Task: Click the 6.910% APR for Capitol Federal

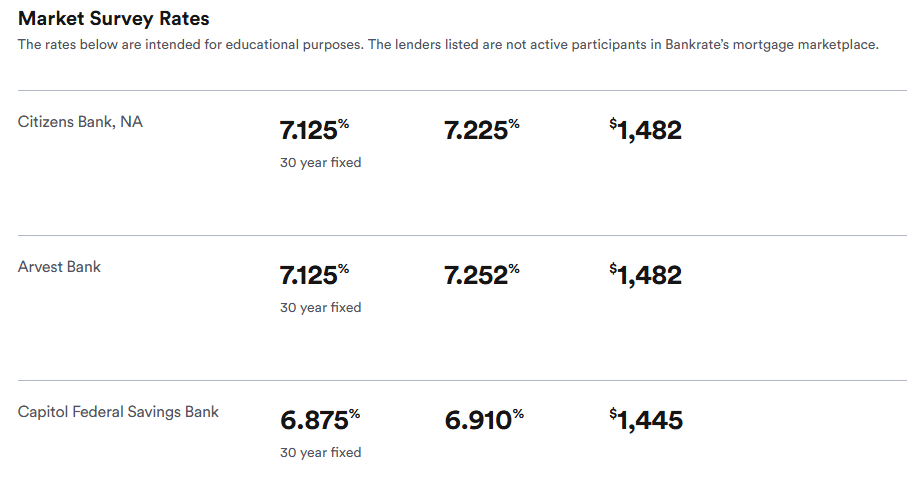Action: 484,420
